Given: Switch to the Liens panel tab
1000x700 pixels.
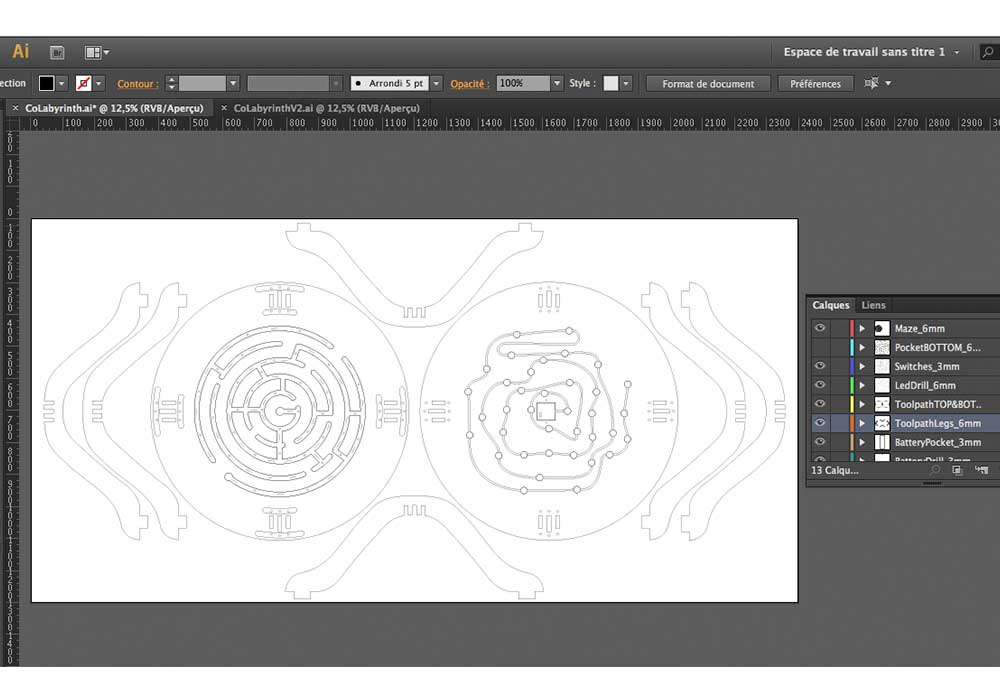Looking at the screenshot, I should click(x=873, y=305).
